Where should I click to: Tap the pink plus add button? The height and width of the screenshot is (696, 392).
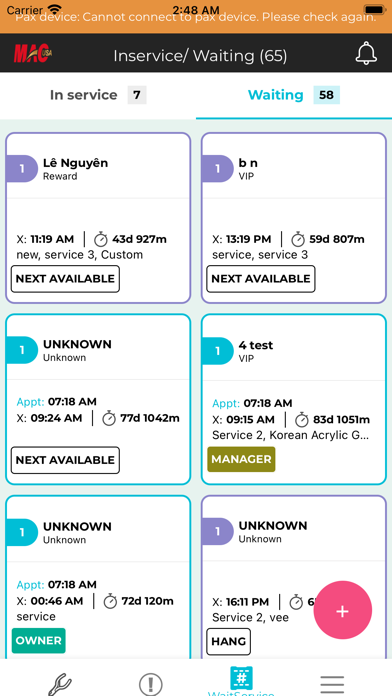point(342,611)
